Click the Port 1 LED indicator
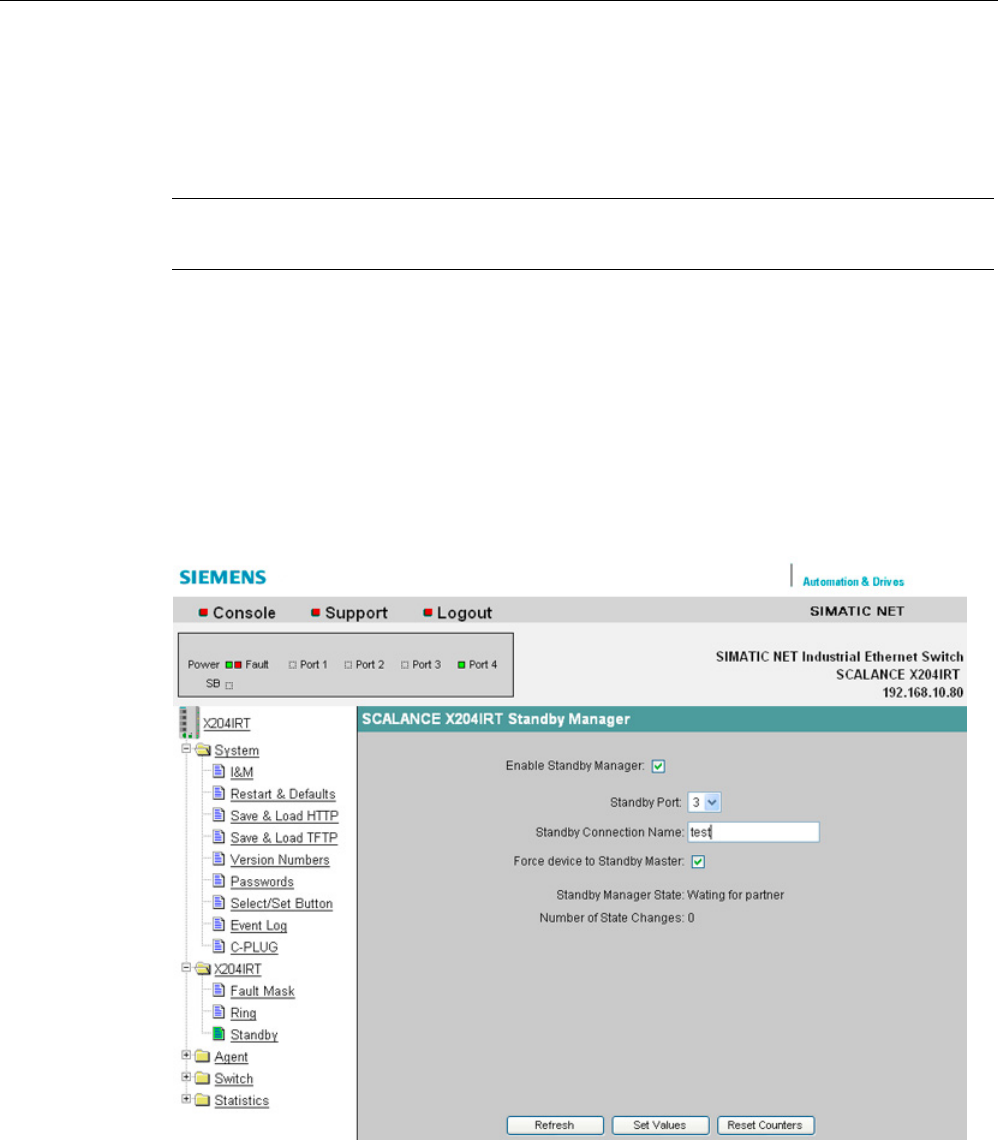Image resolution: width=998 pixels, height=1140 pixels. pos(292,665)
